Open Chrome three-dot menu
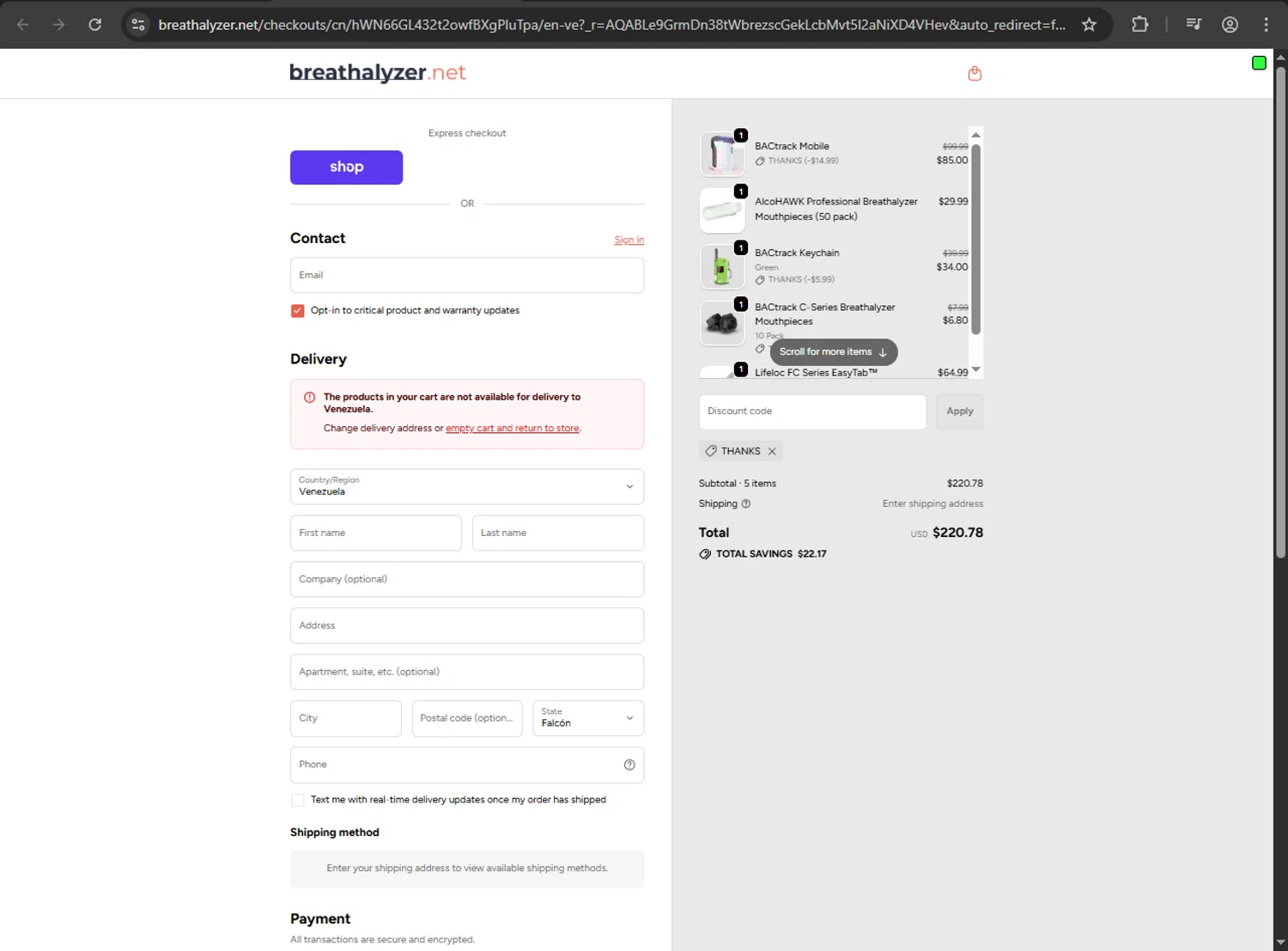Viewport: 1288px width, 951px height. (x=1266, y=25)
